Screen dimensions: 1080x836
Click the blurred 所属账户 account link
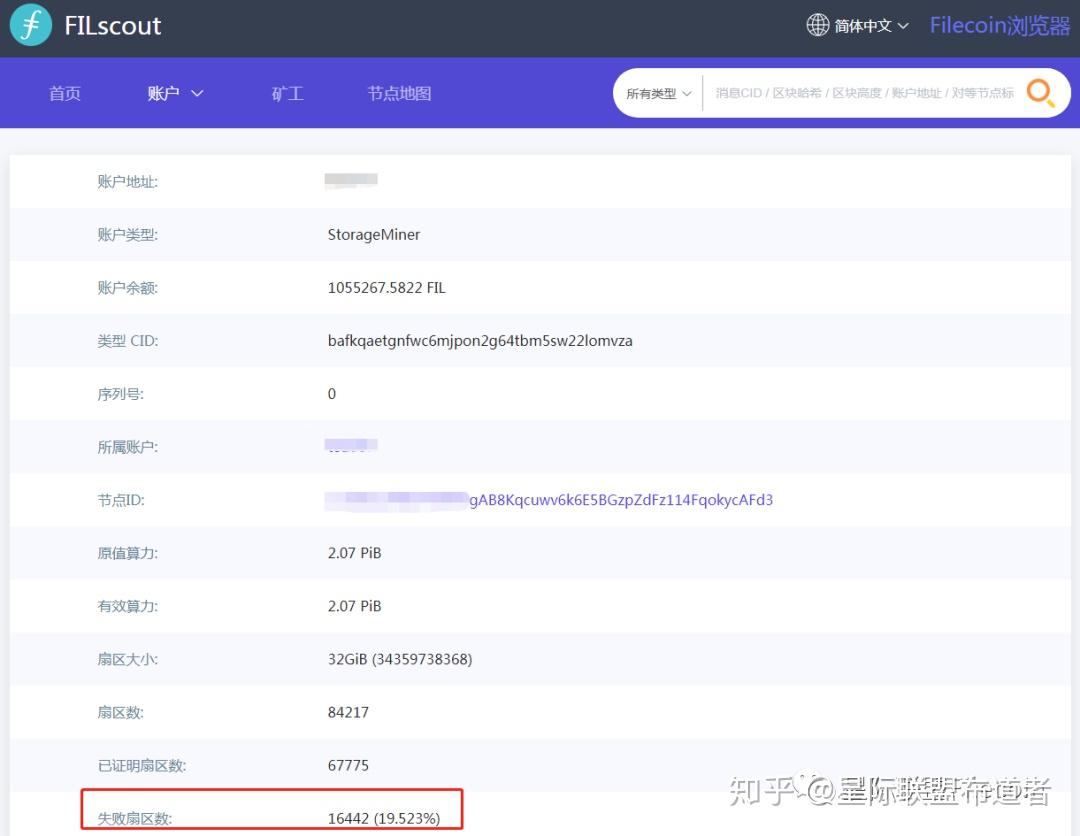coord(351,446)
